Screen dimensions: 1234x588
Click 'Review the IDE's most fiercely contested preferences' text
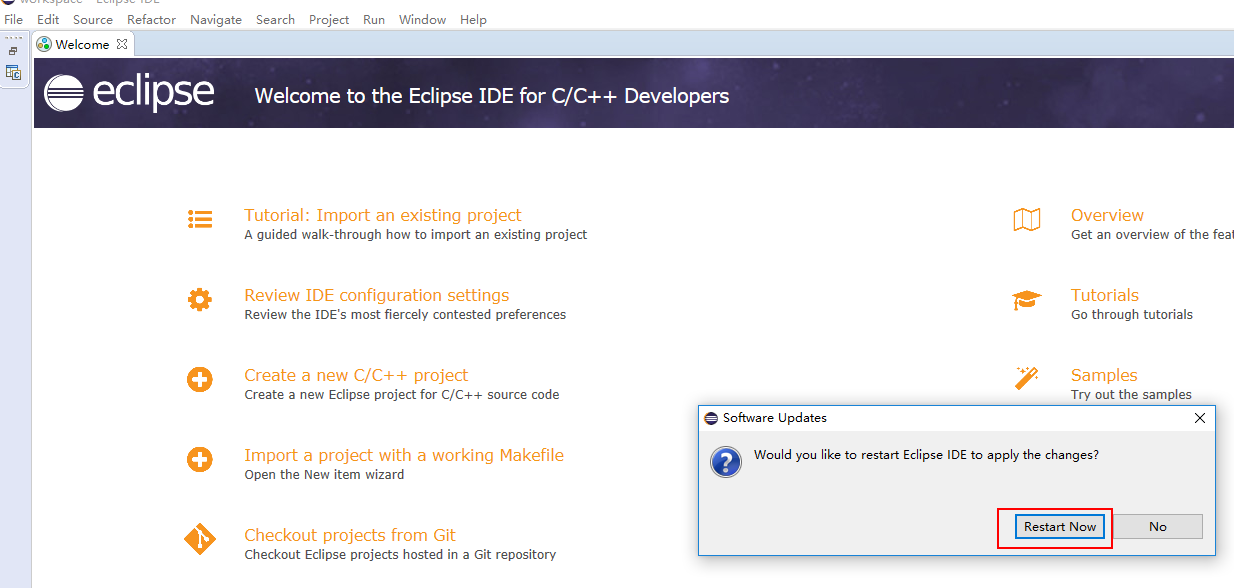[x=405, y=315]
